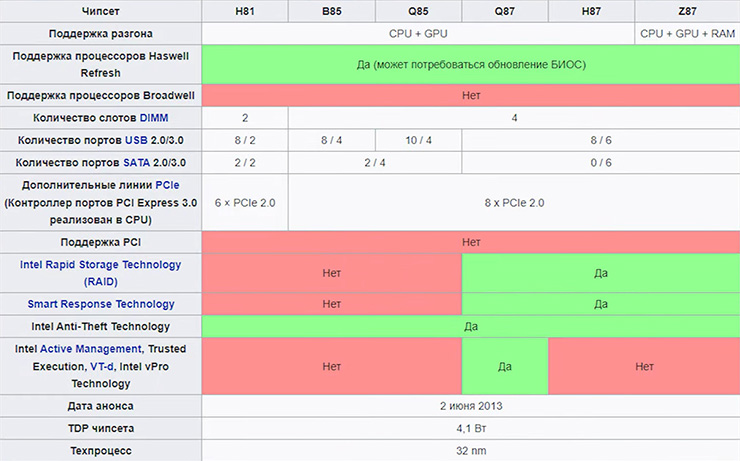Open the Smart Response Technology link
The image size is (740, 461).
(101, 304)
